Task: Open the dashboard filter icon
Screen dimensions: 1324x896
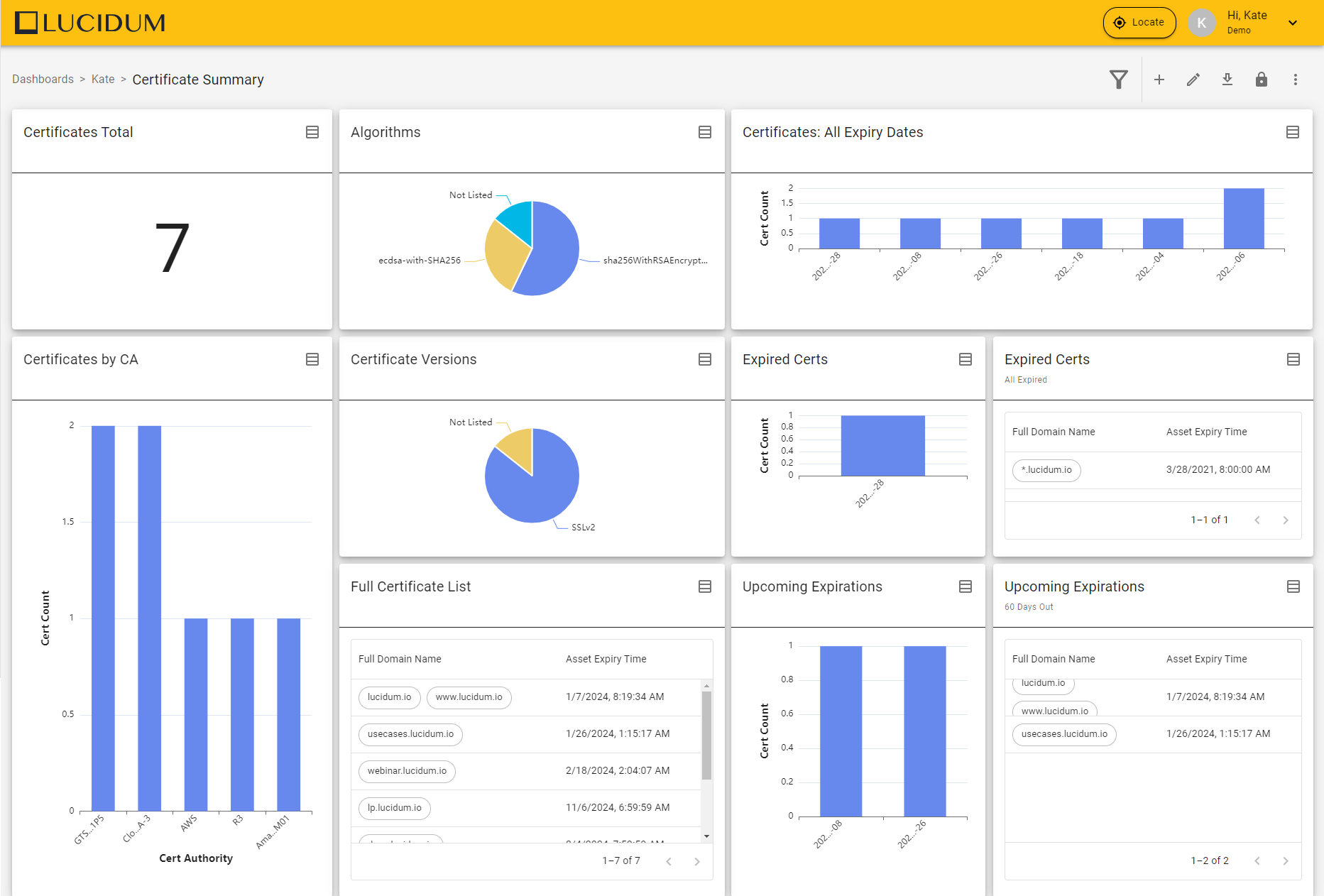Action: tap(1119, 80)
